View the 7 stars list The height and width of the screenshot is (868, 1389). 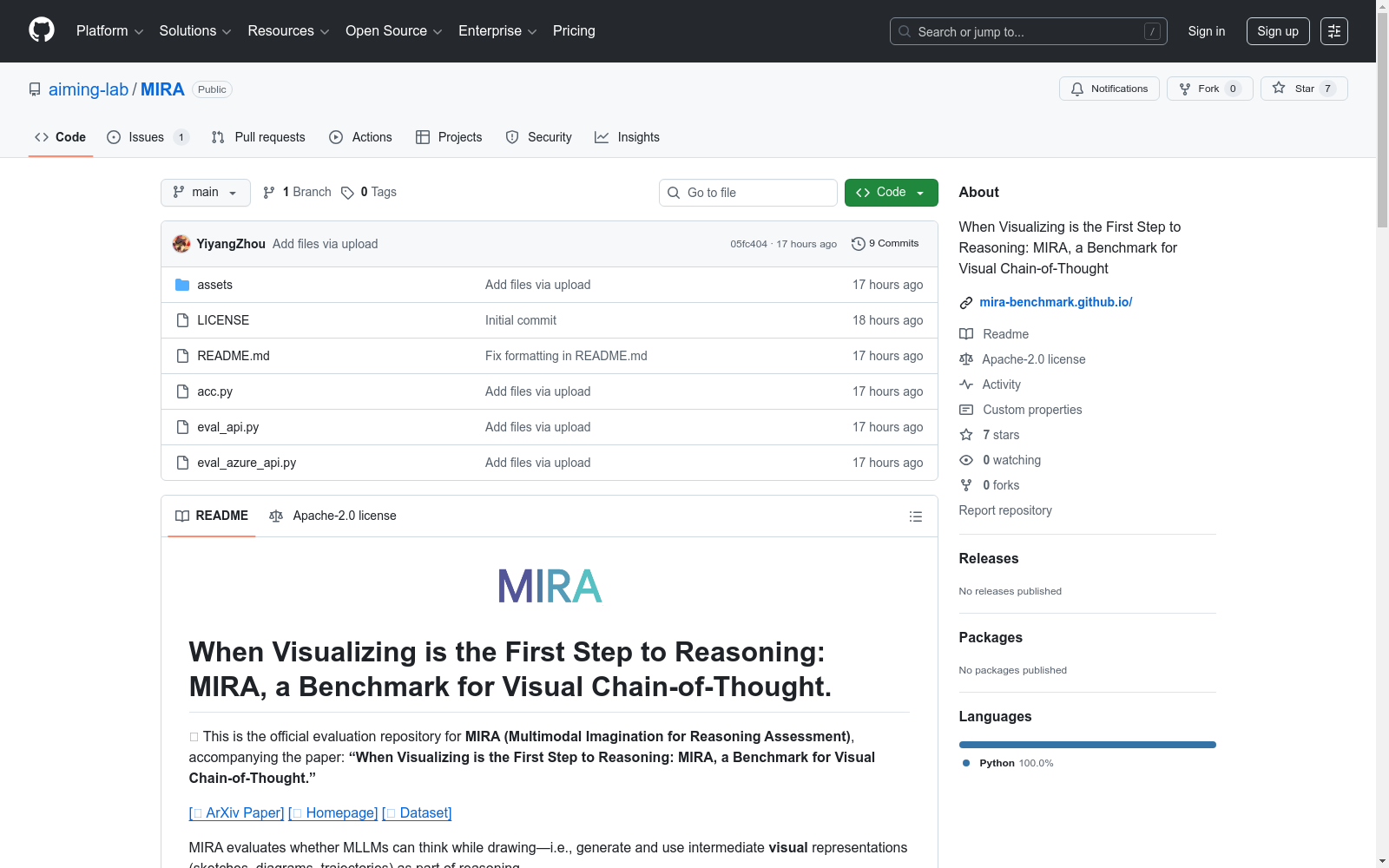[1001, 435]
